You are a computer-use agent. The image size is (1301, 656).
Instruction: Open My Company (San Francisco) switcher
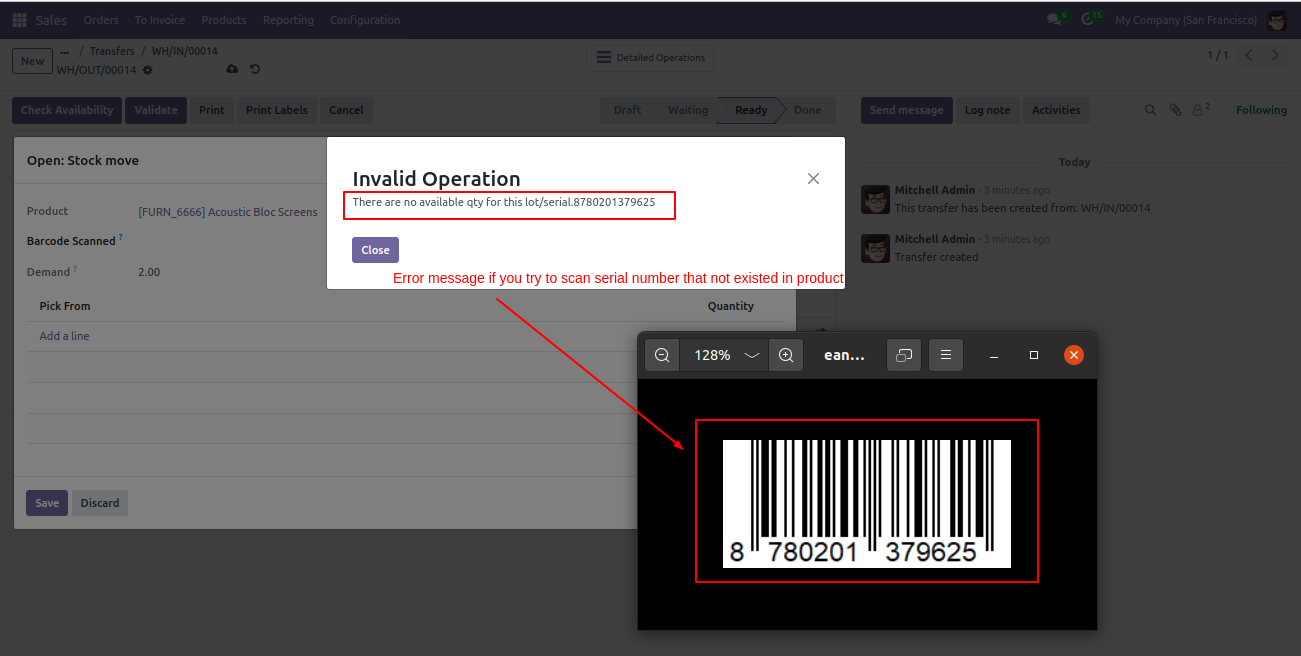click(1186, 20)
